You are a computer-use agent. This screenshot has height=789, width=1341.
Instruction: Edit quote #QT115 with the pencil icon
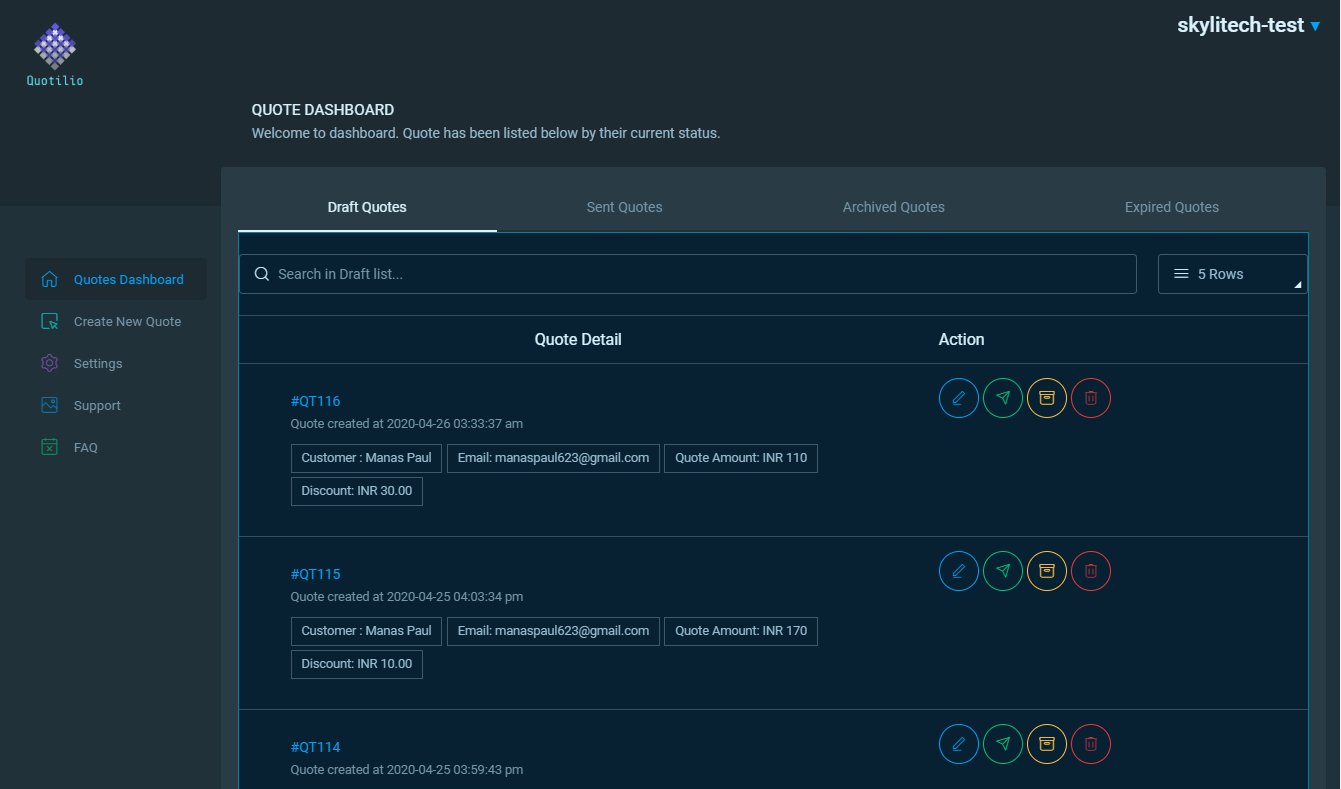click(958, 571)
